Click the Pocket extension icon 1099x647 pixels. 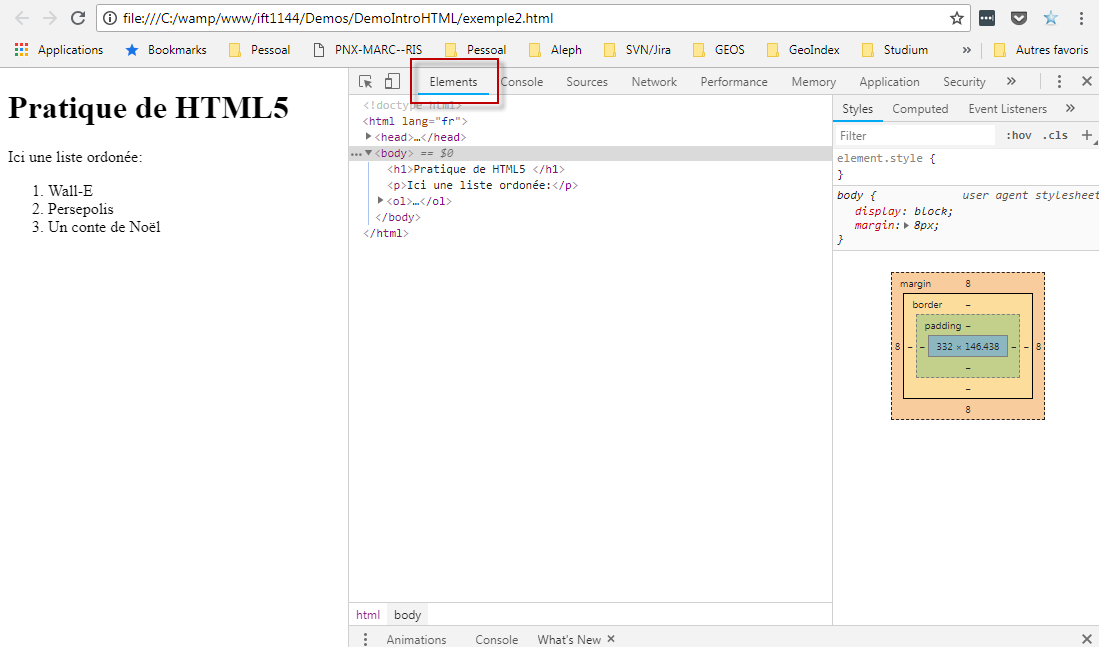[x=1019, y=18]
